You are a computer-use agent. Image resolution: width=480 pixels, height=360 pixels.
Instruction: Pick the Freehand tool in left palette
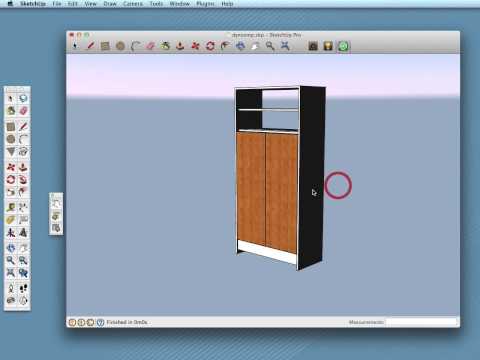(x=23, y=152)
